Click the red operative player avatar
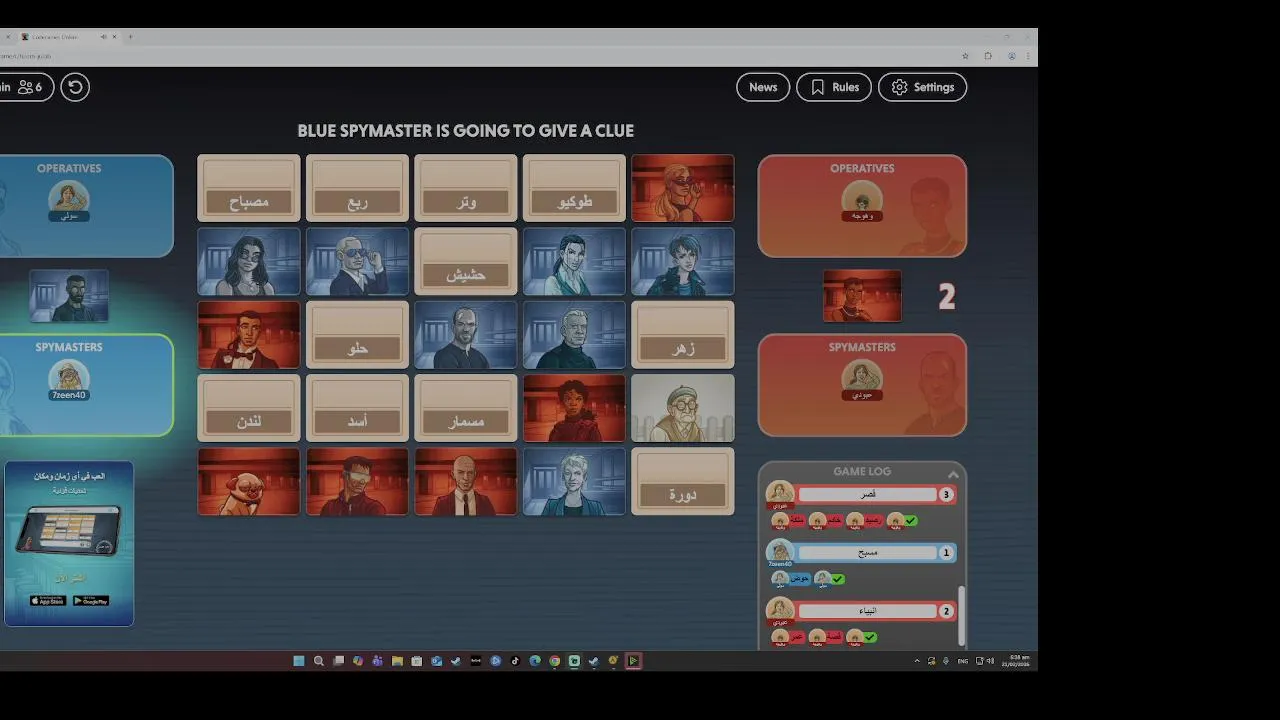Viewport: 1280px width, 720px height. (x=862, y=198)
